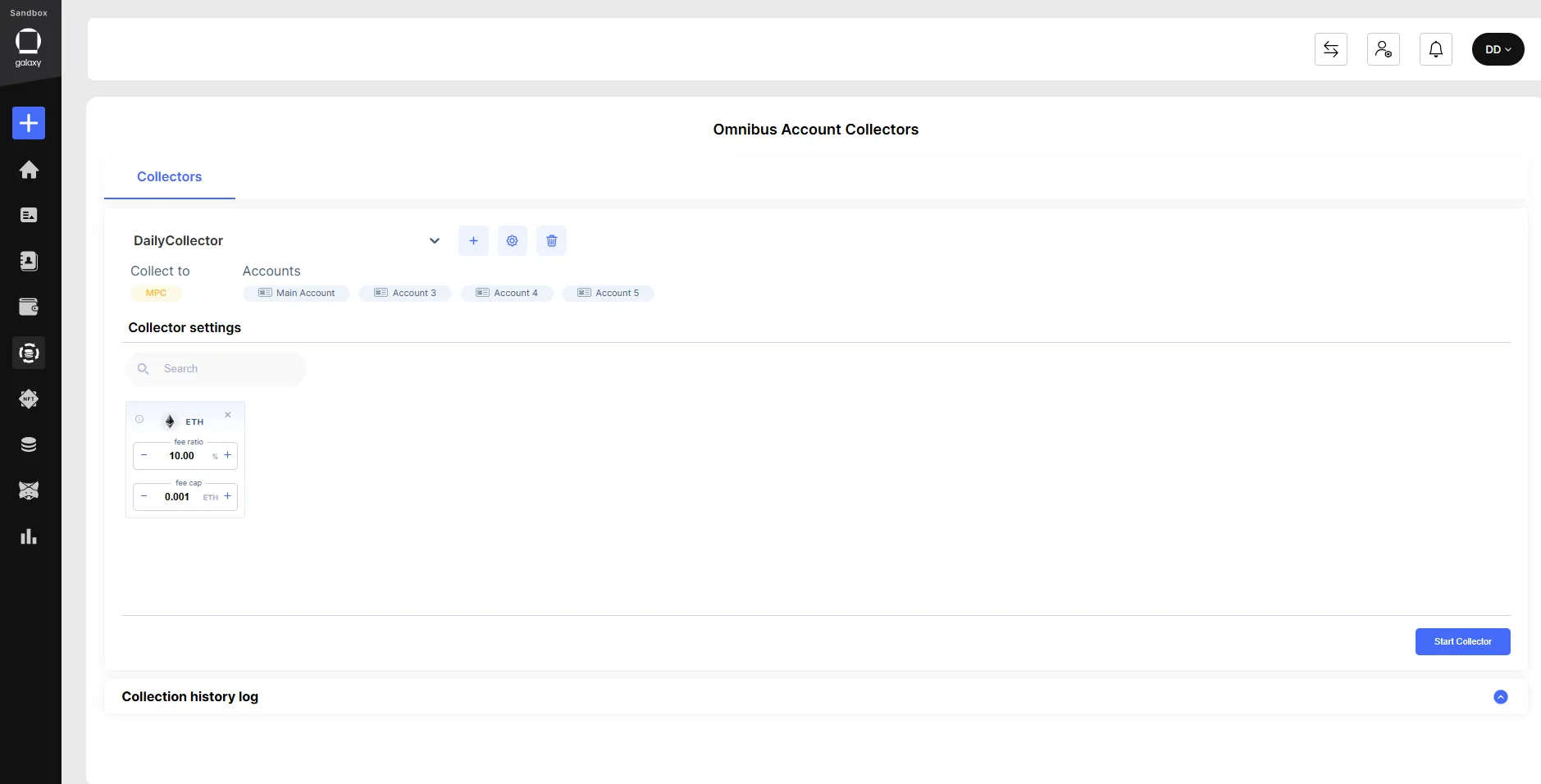This screenshot has height=784, width=1541.
Task: Click the info icon on ETH card
Action: pyautogui.click(x=139, y=419)
